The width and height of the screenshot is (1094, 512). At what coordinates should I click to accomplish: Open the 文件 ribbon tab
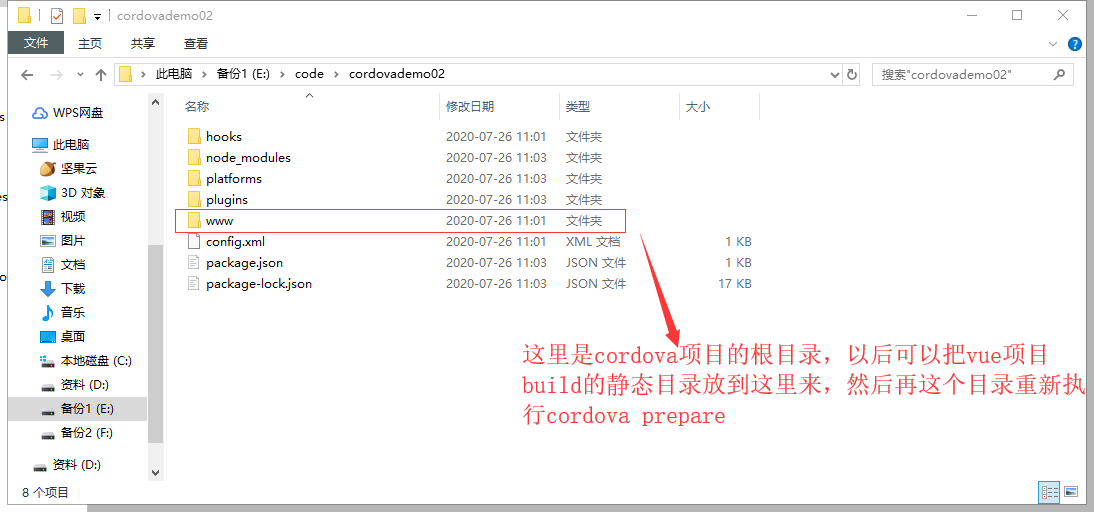point(36,43)
